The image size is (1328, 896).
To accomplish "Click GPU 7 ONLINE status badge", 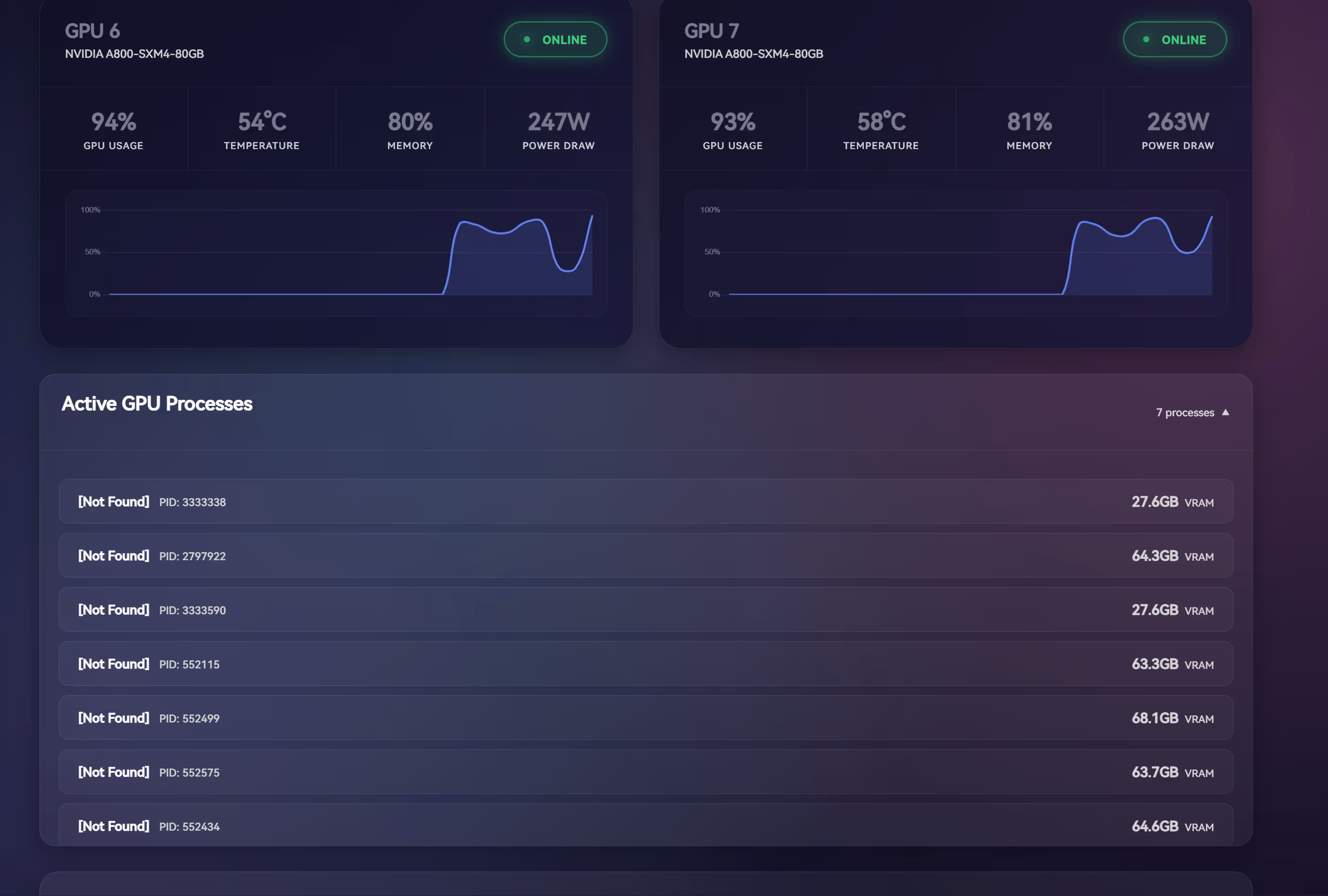I will [x=1174, y=40].
